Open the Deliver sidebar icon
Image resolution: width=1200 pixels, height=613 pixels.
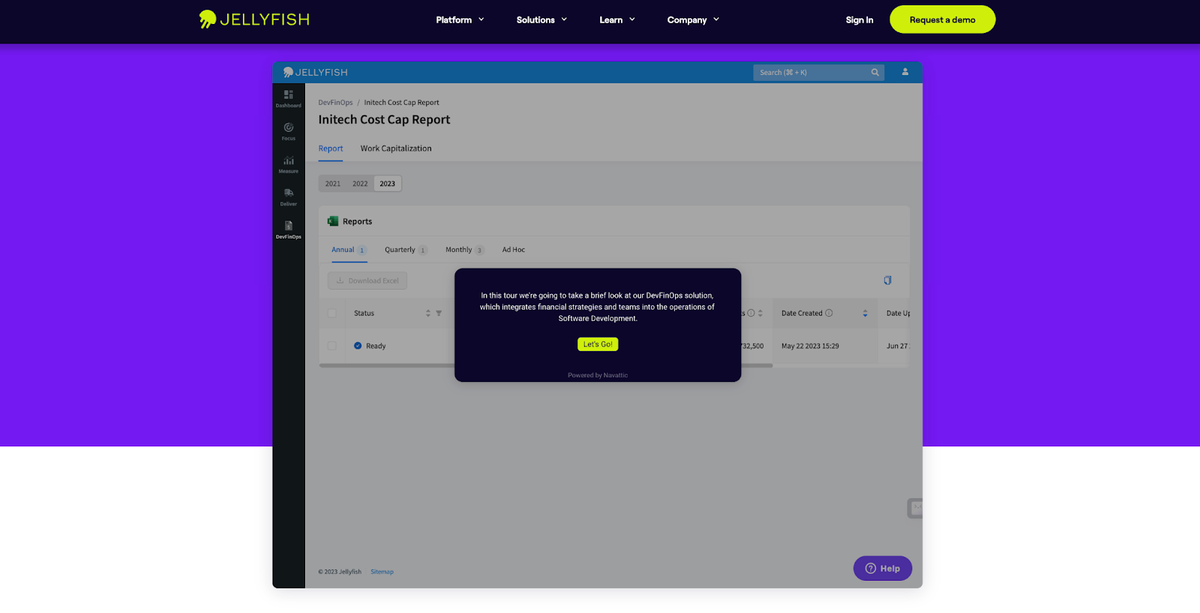288,196
